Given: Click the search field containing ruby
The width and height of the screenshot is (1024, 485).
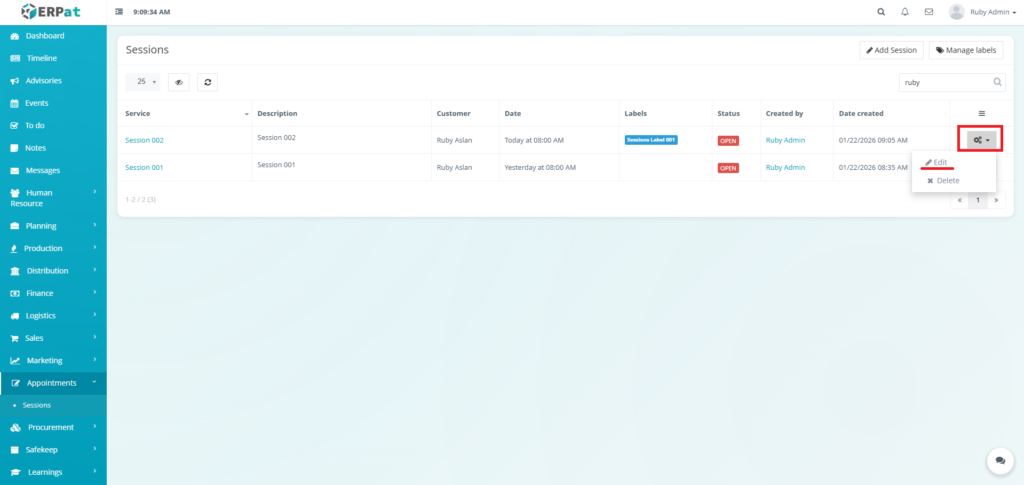Looking at the screenshot, I should (x=945, y=82).
